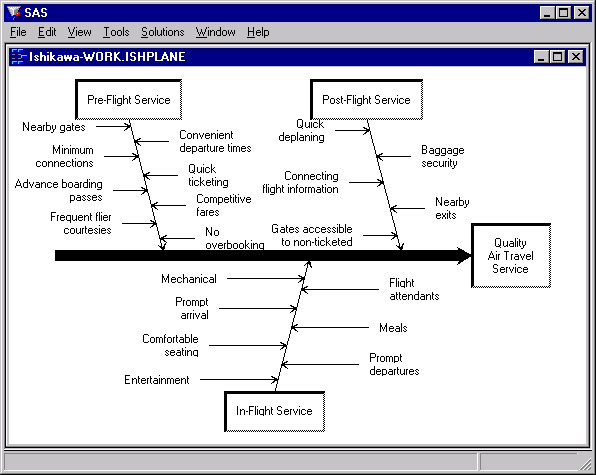Click the 'Convenient departure times' label
The height and width of the screenshot is (475, 596).
[x=215, y=141]
